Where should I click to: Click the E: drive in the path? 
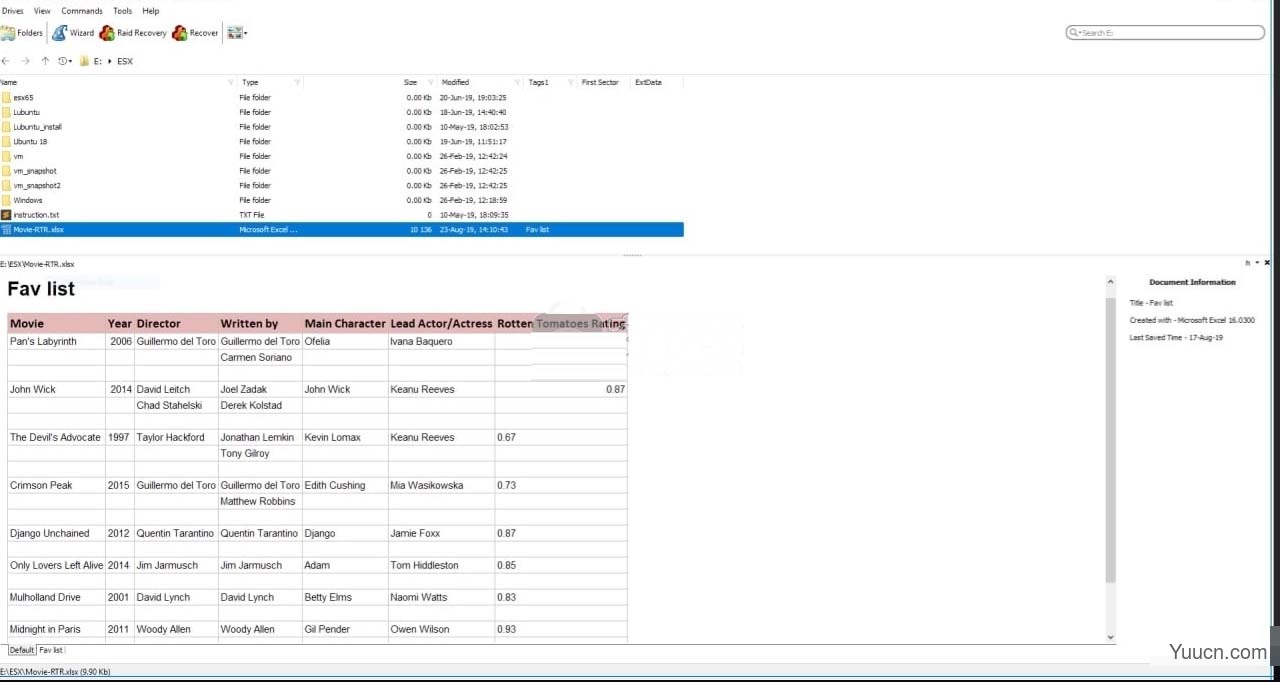tap(97, 61)
